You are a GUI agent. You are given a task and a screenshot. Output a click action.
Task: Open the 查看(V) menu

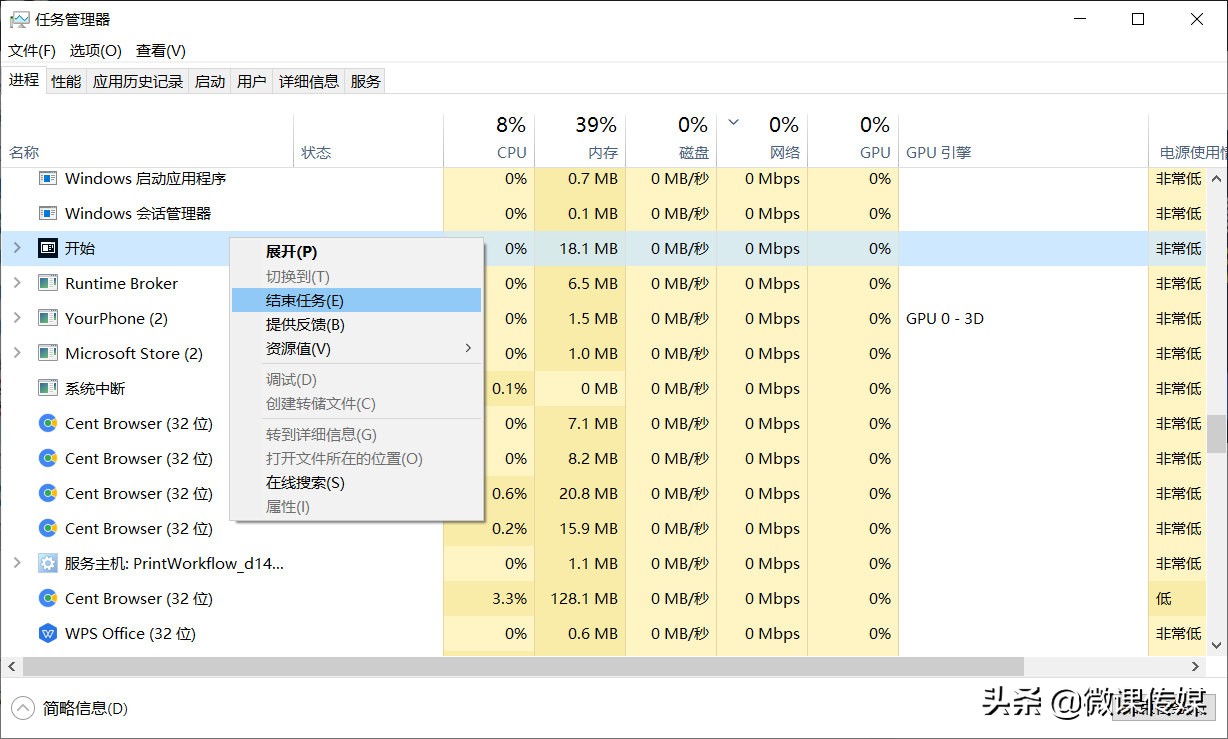tap(161, 50)
